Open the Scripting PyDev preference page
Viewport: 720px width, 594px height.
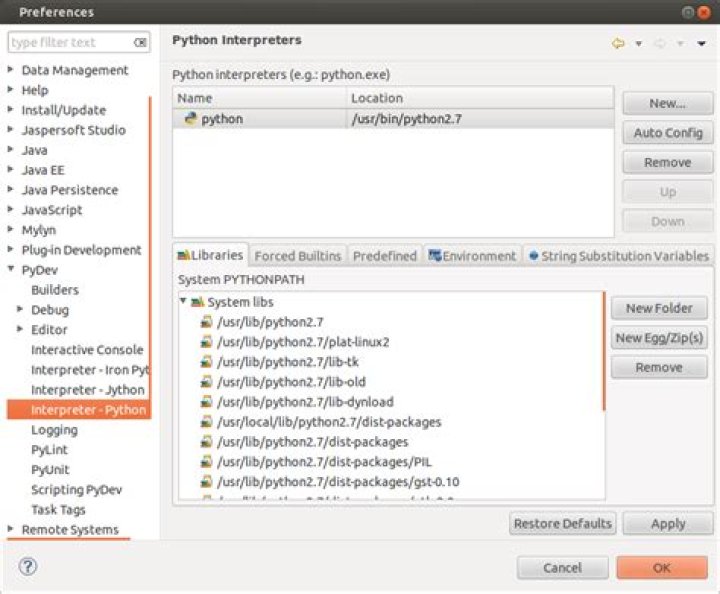pyautogui.click(x=77, y=490)
